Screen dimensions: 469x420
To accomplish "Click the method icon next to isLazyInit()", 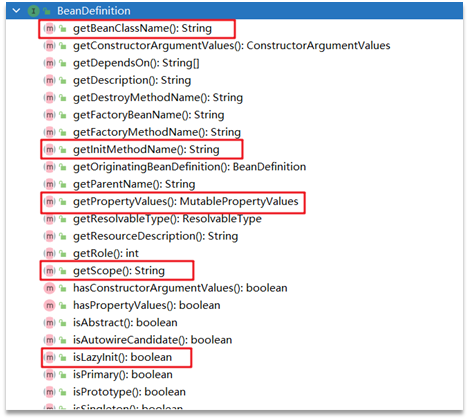I will (49, 358).
